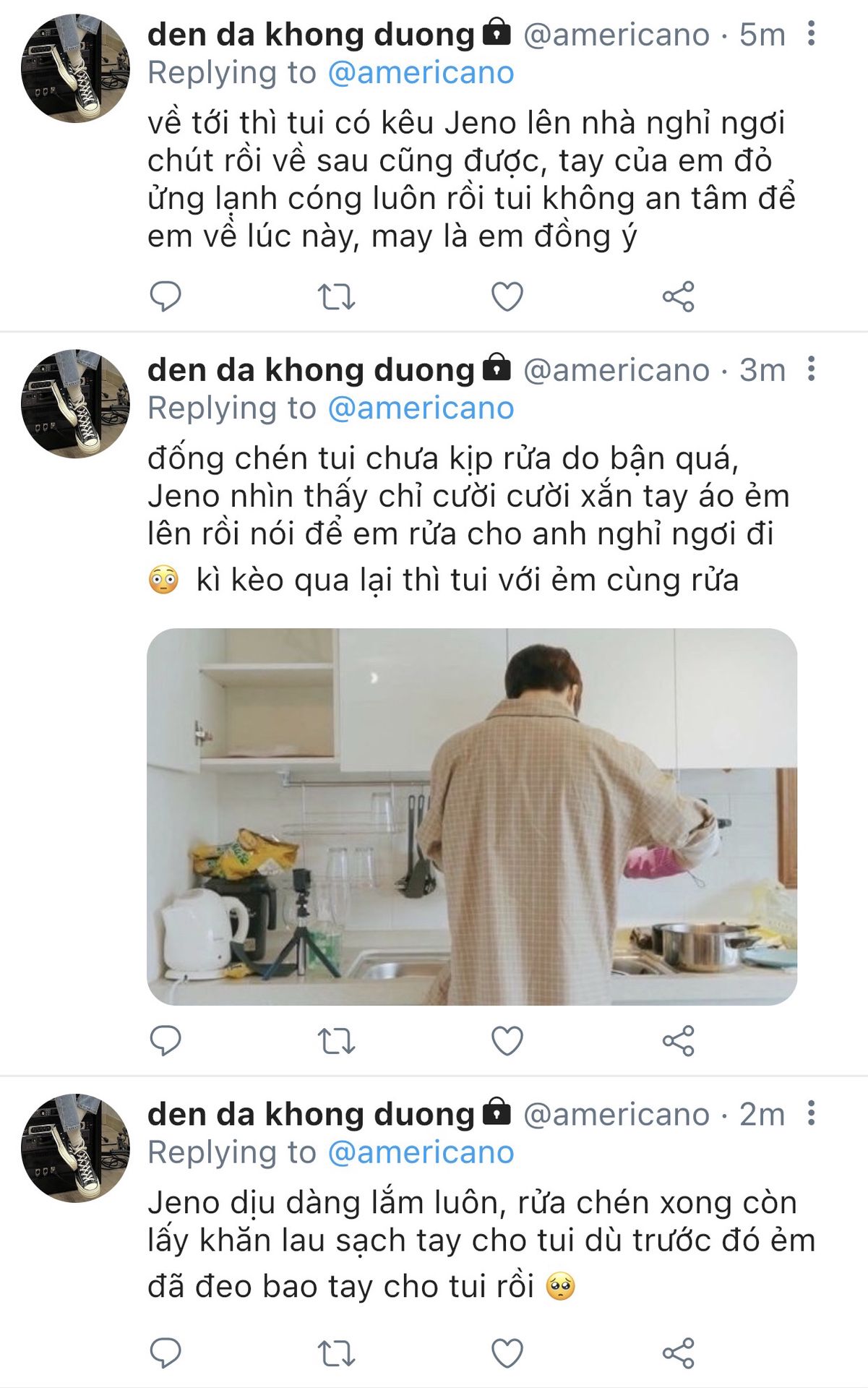Viewport: 868px width, 1388px height.
Task: Reply to the 3m tweet with kitchen photo
Action: (165, 1041)
